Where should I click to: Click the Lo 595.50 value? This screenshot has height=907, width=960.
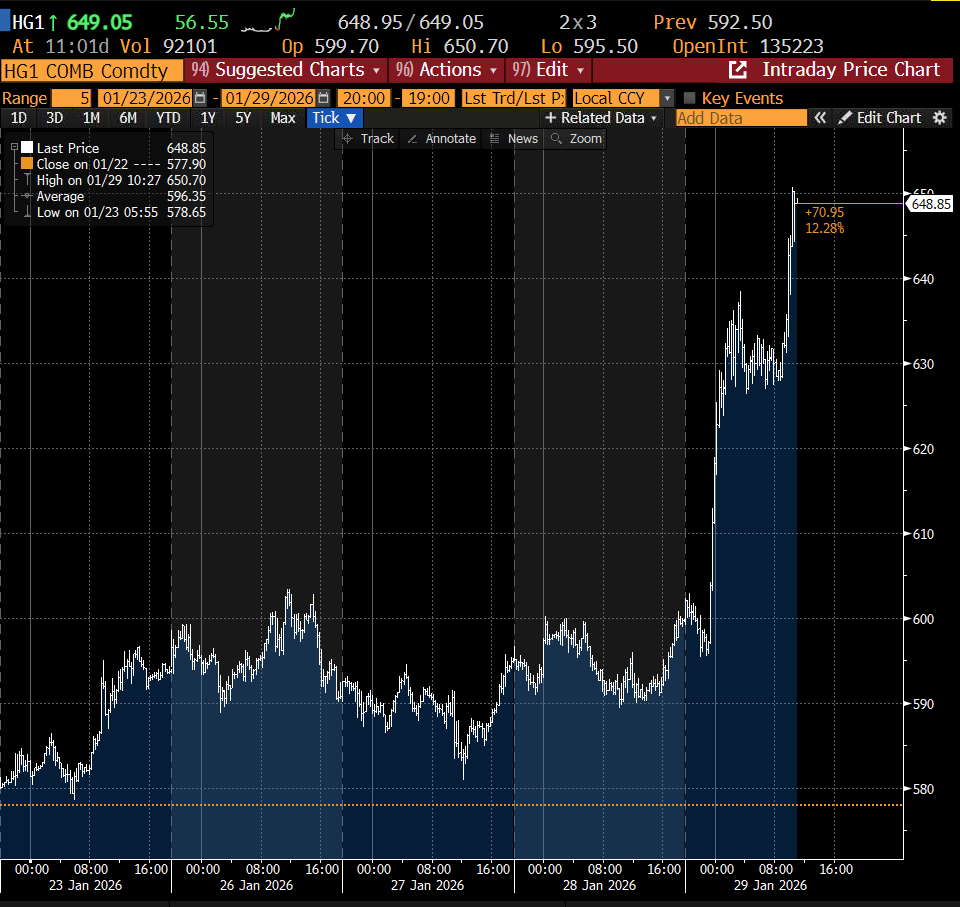click(x=589, y=47)
